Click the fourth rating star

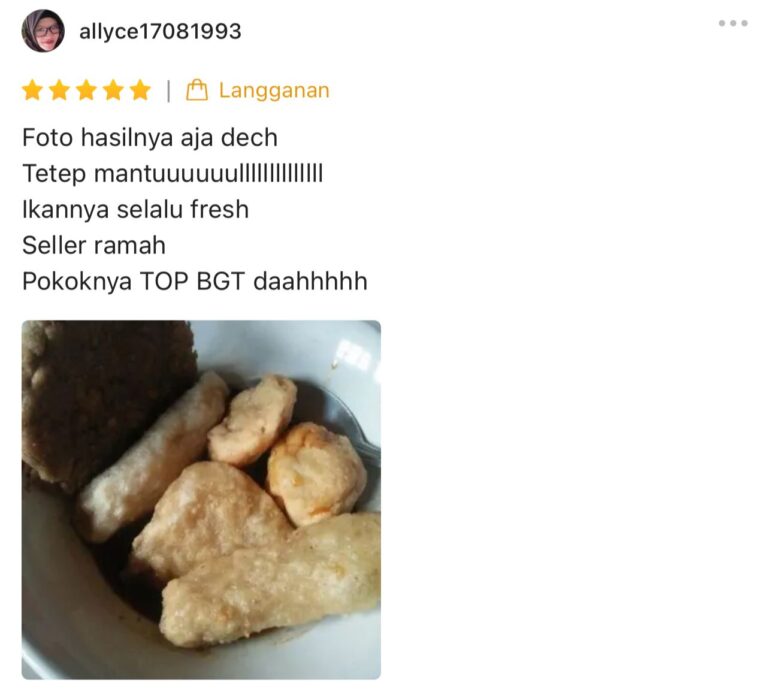pyautogui.click(x=113, y=91)
